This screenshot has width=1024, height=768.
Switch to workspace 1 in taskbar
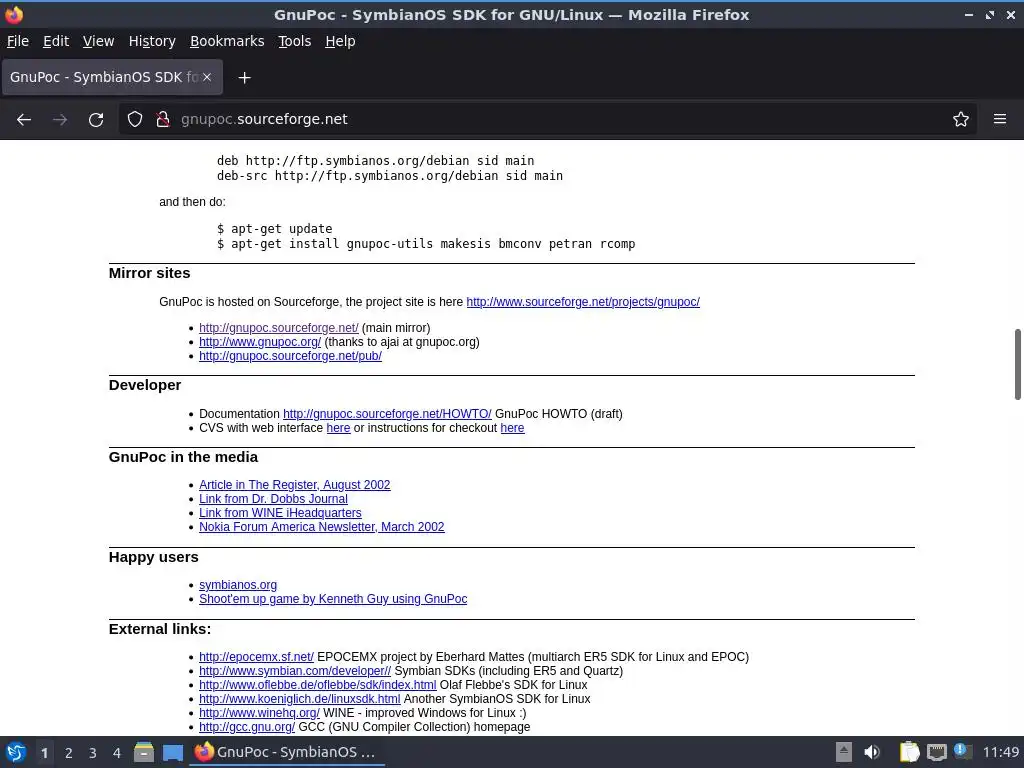coord(44,753)
